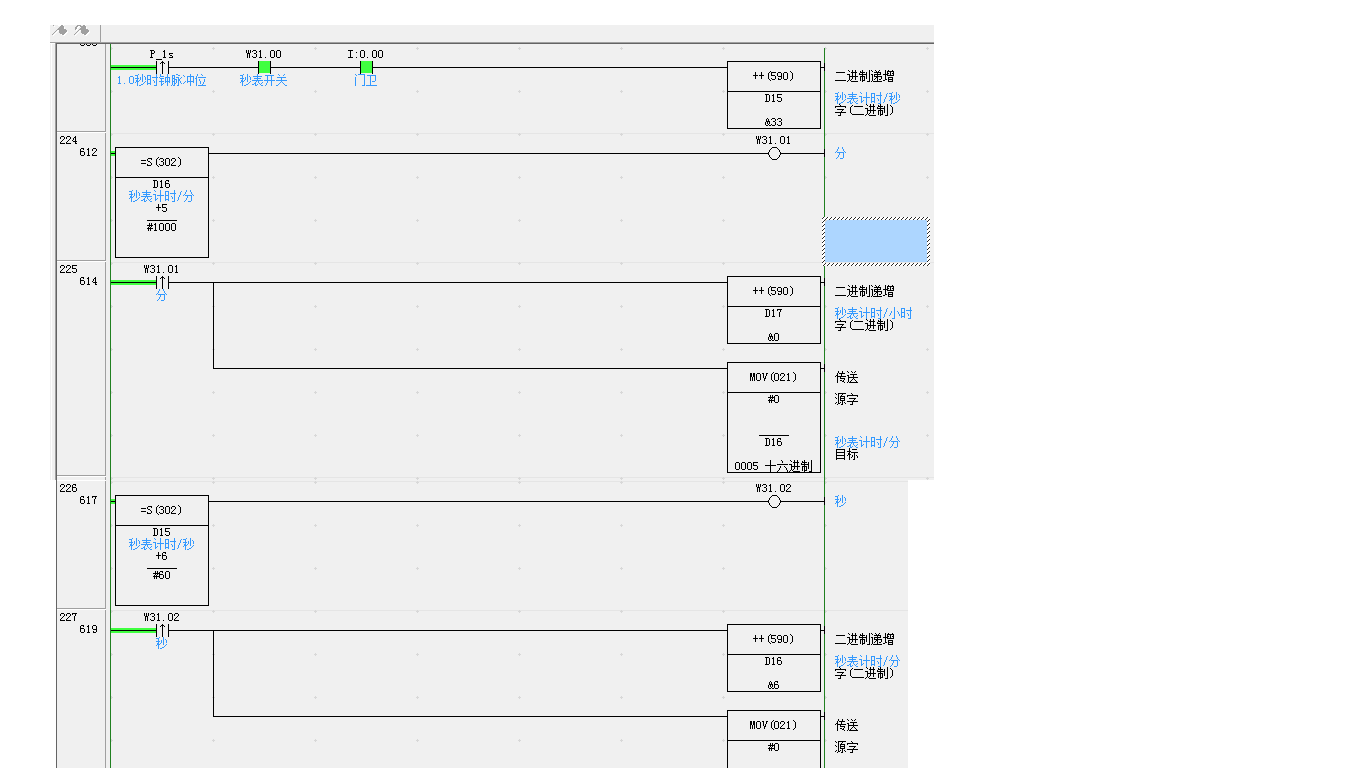The height and width of the screenshot is (768, 1366).
Task: Select the I:0.00 contact
Action: click(x=366, y=68)
